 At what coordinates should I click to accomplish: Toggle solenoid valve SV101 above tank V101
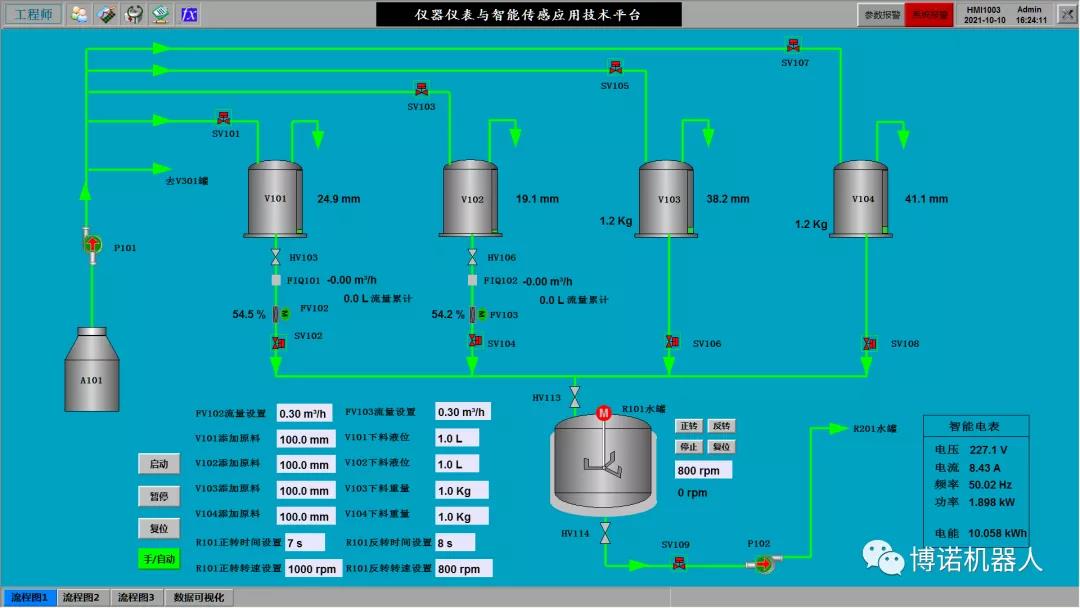point(224,117)
